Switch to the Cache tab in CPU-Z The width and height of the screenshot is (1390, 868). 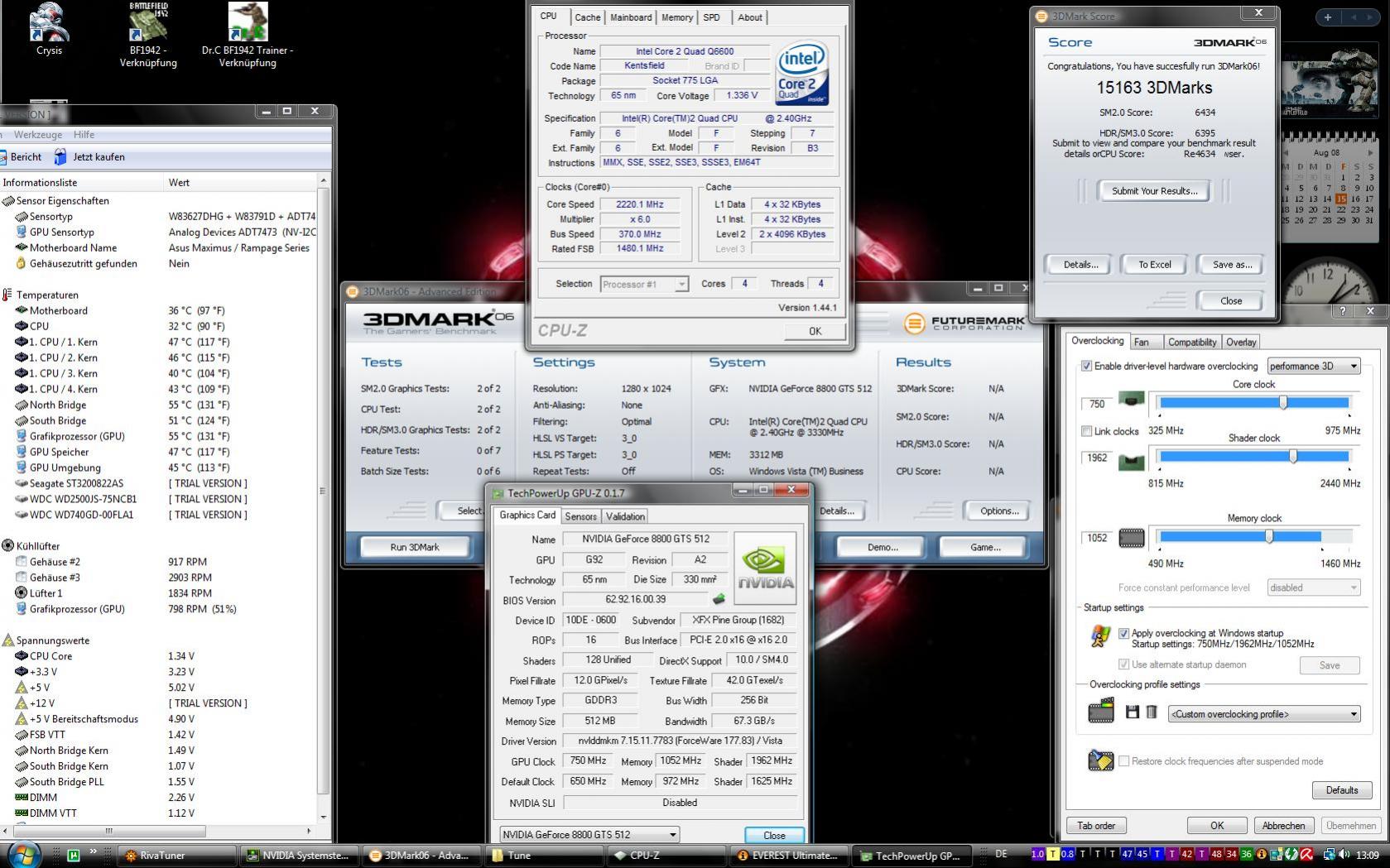click(587, 17)
